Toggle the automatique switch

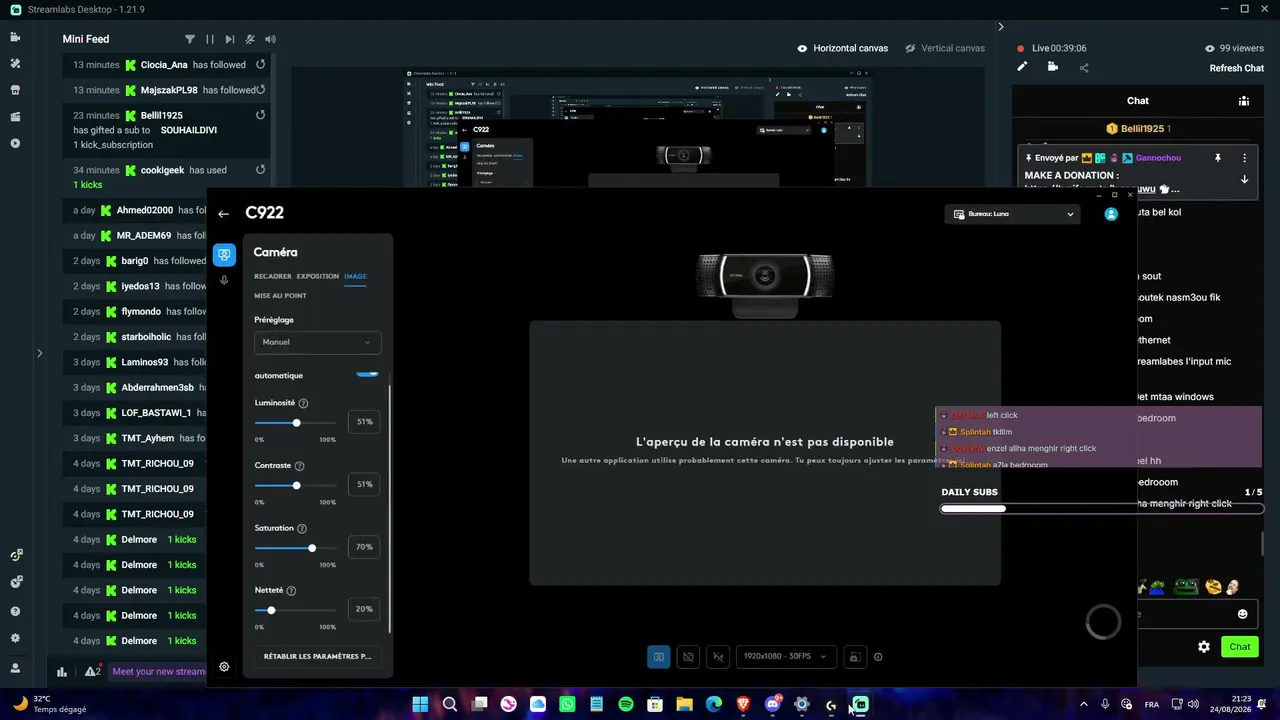point(368,374)
